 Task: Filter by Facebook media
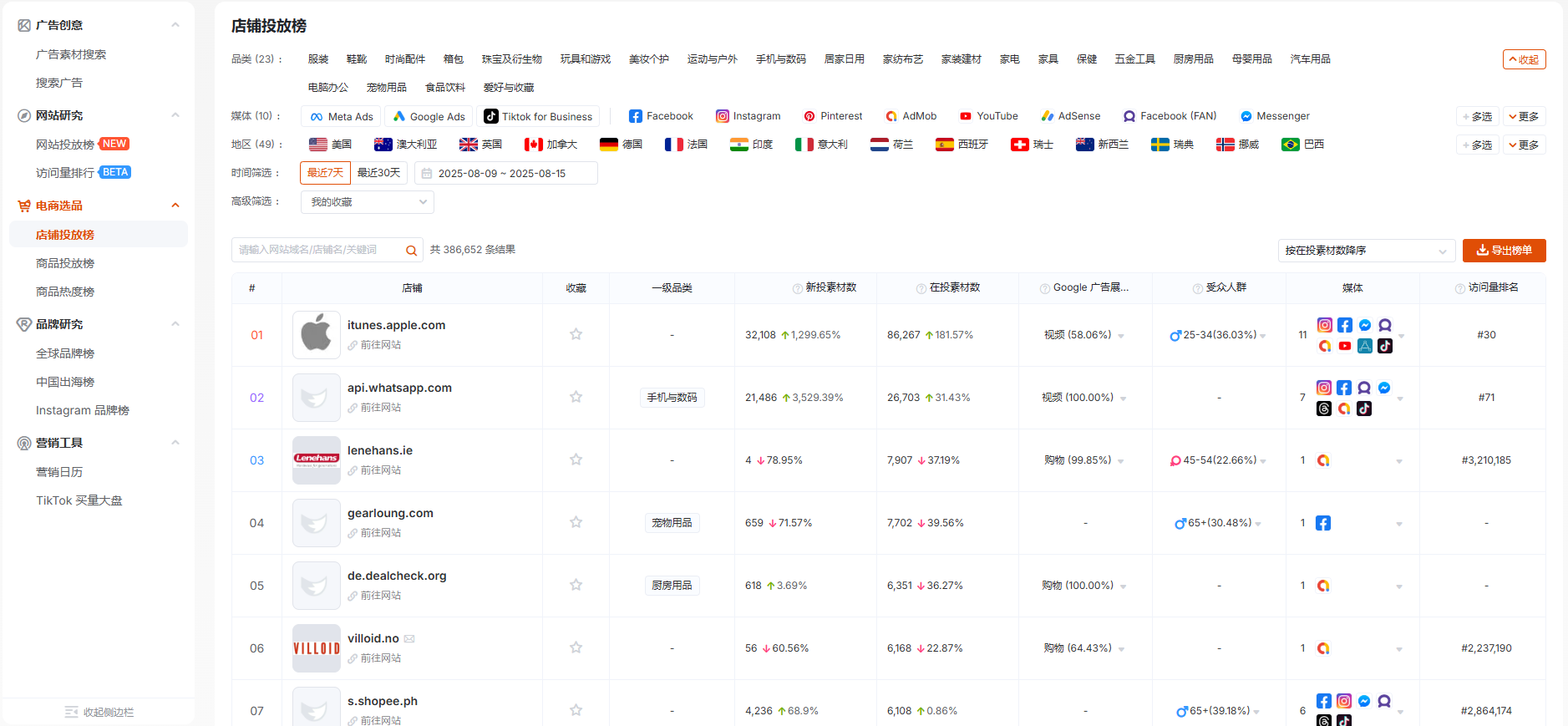pyautogui.click(x=661, y=116)
